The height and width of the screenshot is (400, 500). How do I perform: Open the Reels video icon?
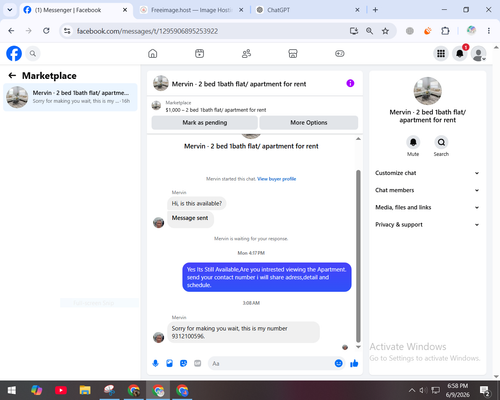tap(199, 53)
